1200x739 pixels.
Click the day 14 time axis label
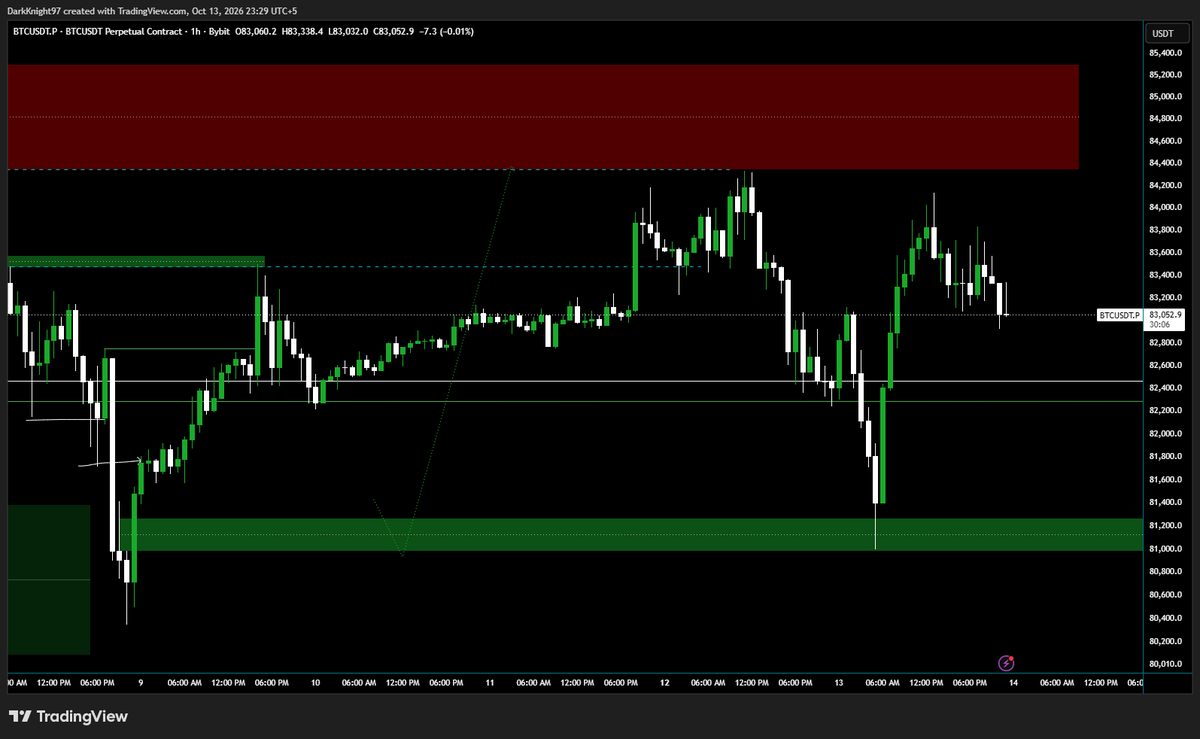[x=1013, y=683]
